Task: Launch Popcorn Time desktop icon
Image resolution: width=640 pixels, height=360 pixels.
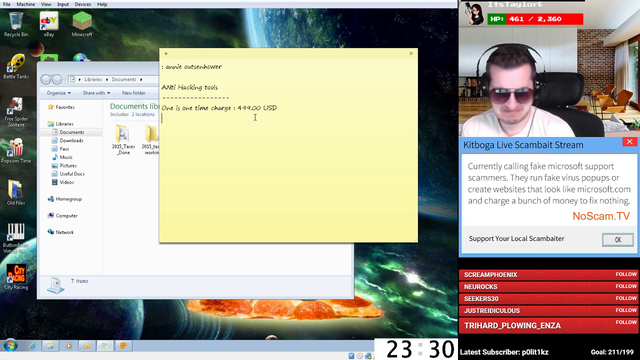Action: click(16, 151)
